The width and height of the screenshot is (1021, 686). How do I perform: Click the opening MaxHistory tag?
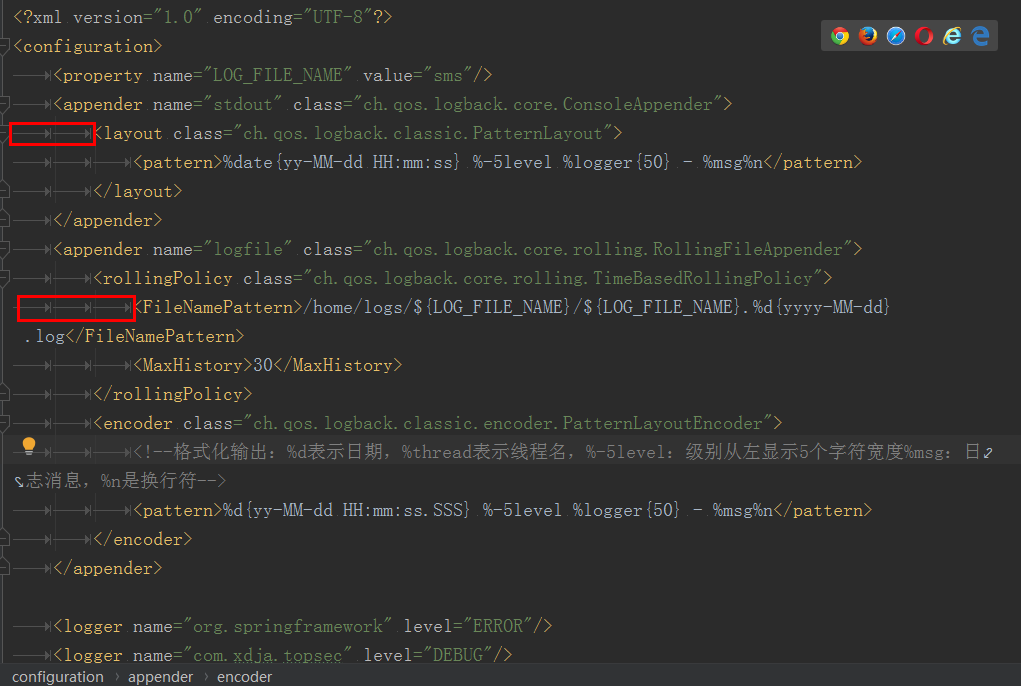point(193,365)
